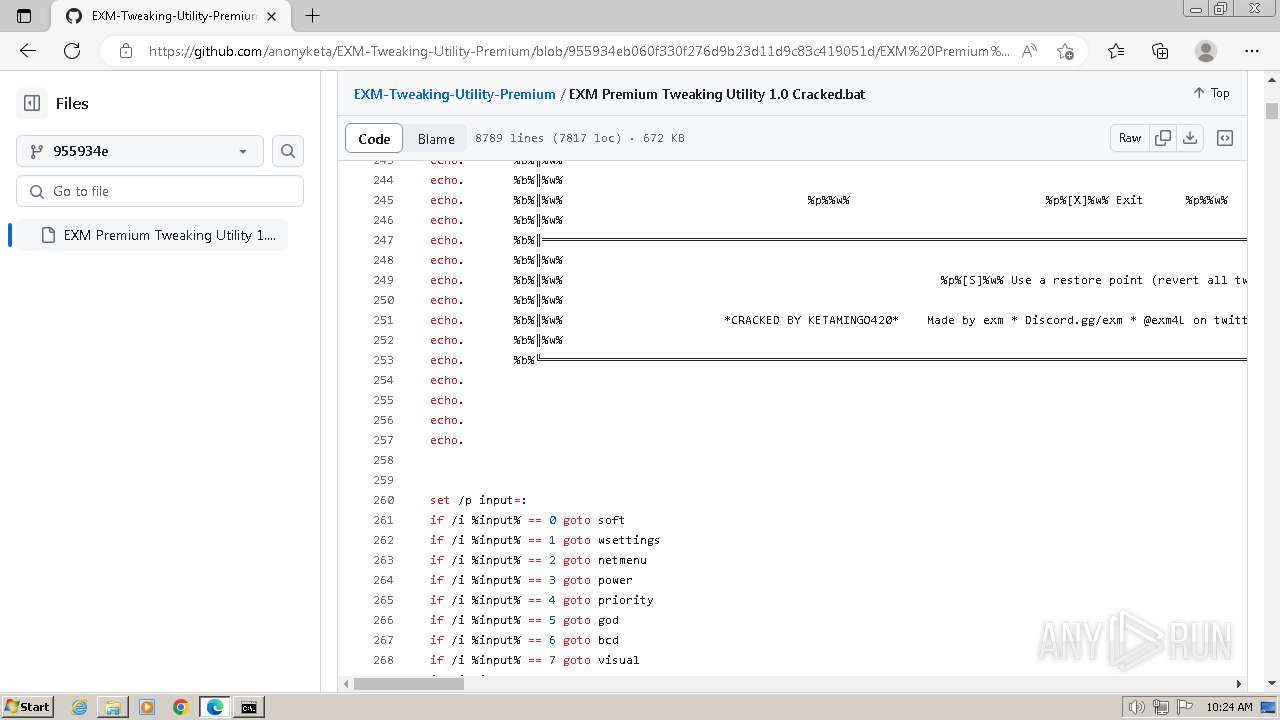
Task: Copy raw file contents
Action: 1163,138
